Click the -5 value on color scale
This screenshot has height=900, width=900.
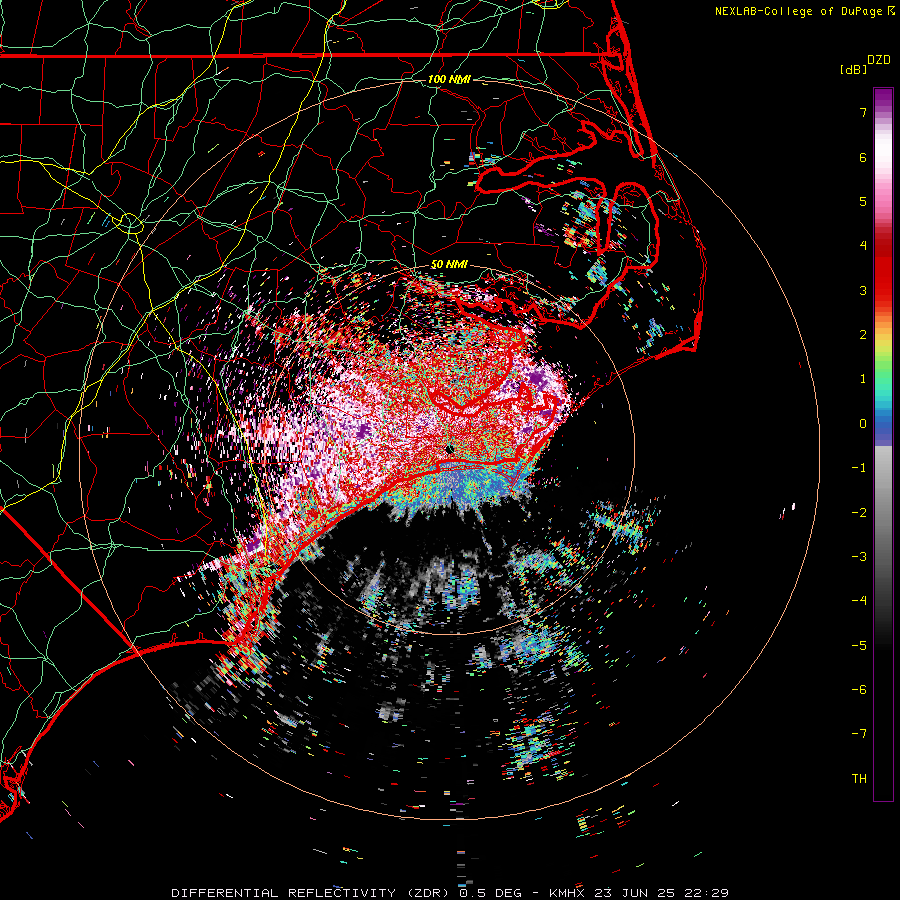point(859,646)
